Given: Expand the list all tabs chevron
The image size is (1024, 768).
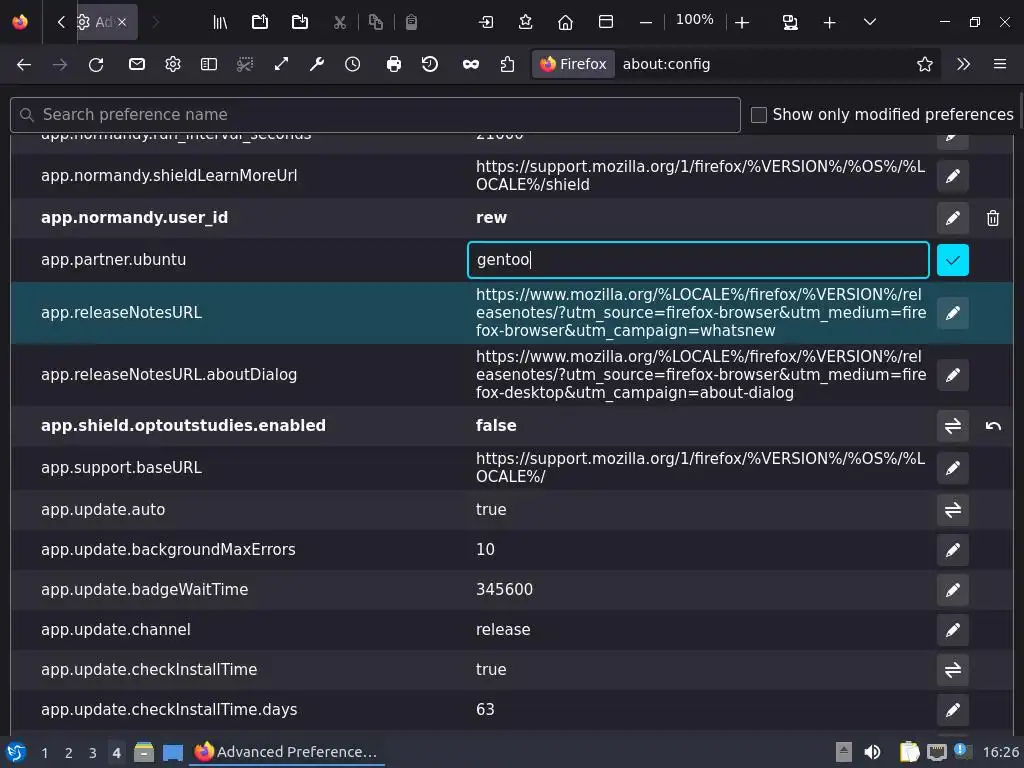Looking at the screenshot, I should pyautogui.click(x=870, y=22).
